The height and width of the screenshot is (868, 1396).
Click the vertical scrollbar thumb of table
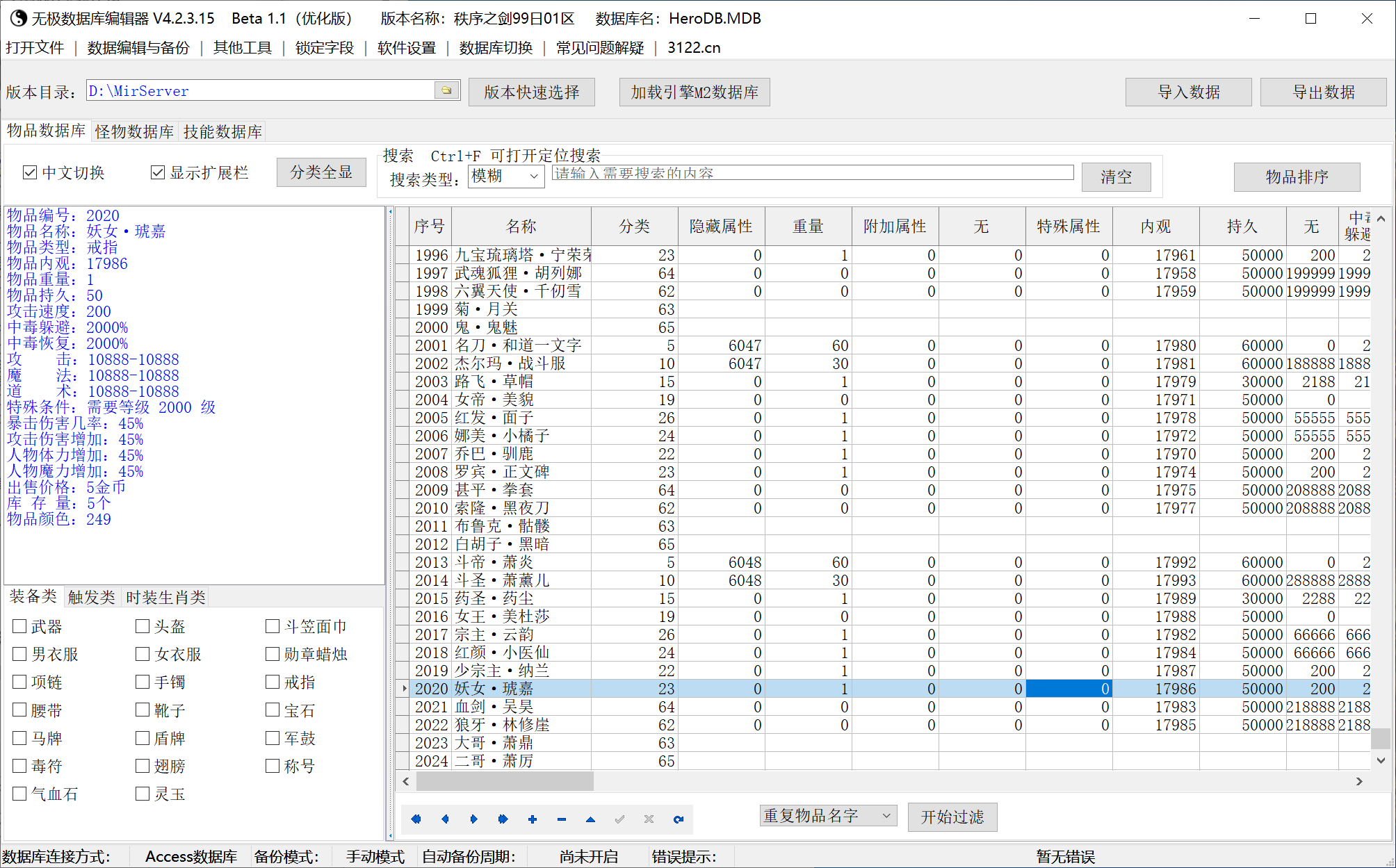[x=1381, y=738]
